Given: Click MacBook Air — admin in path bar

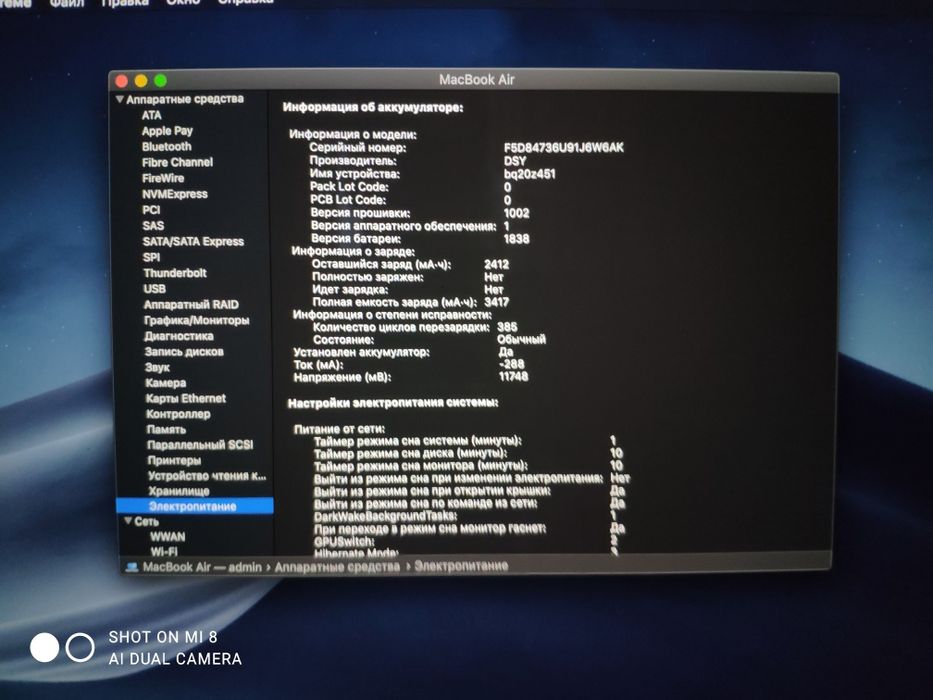Looking at the screenshot, I should click(202, 567).
